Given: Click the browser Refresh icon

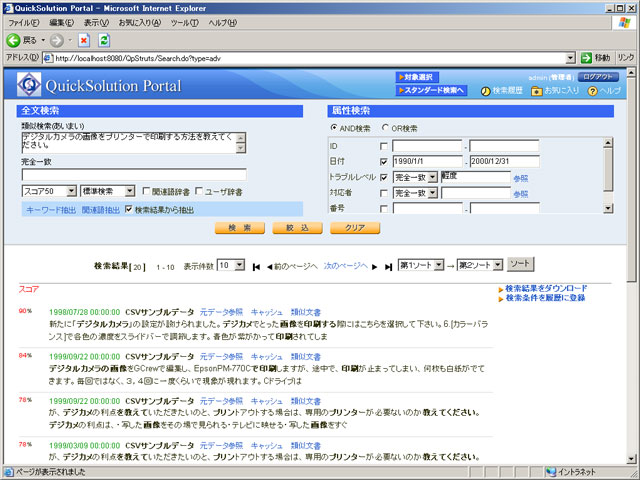Looking at the screenshot, I should [104, 40].
